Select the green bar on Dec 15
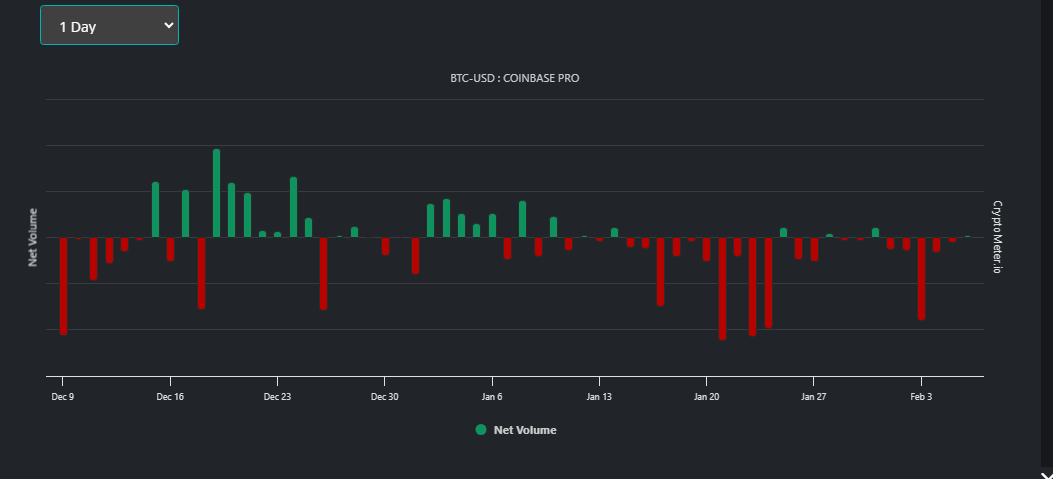The height and width of the screenshot is (479, 1053). pyautogui.click(x=155, y=210)
